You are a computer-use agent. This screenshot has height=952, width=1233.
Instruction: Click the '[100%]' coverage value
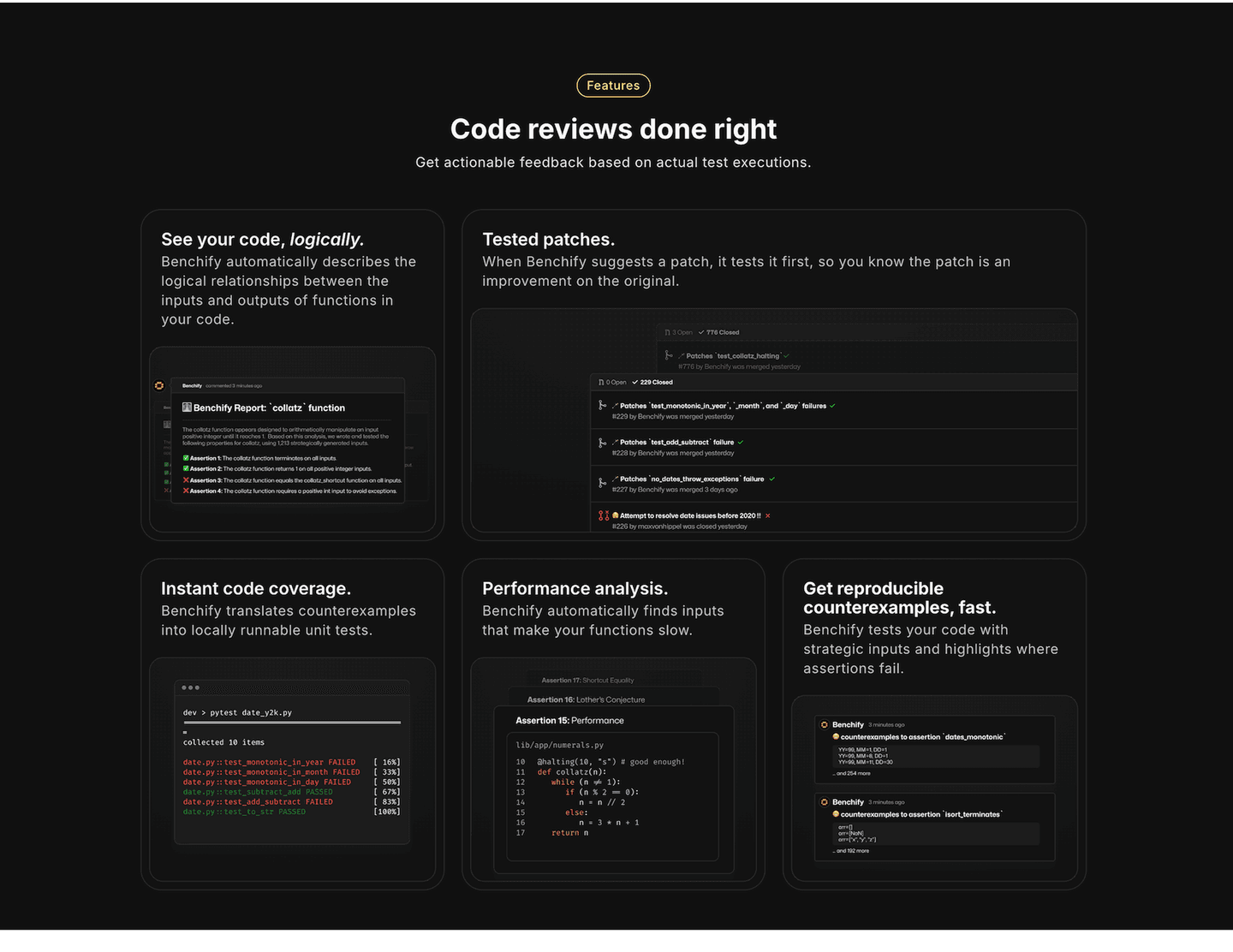point(387,812)
